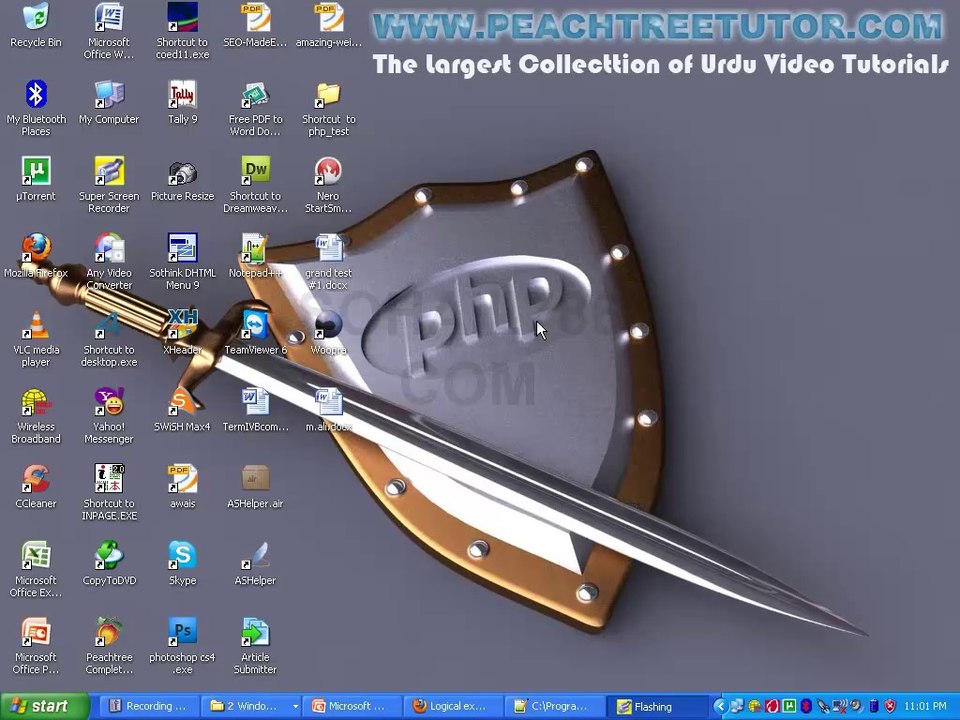Select Super Screen Recorder icon
This screenshot has width=960, height=720.
tap(108, 184)
